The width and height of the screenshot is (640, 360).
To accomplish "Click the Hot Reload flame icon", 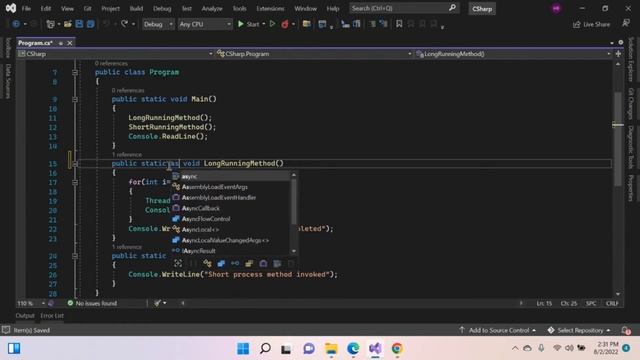I will coord(285,24).
